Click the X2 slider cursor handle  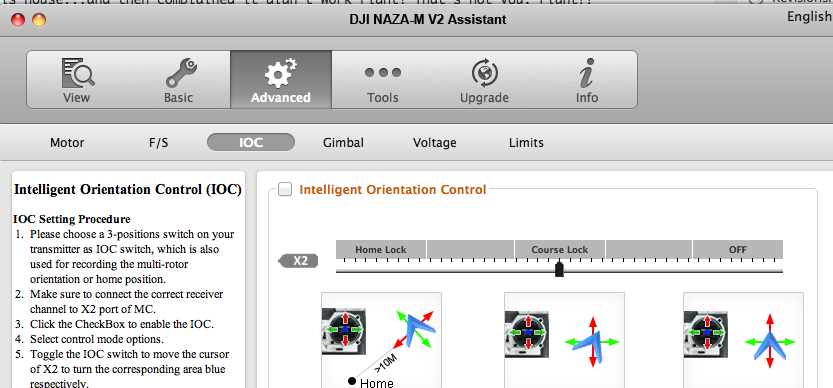(559, 268)
